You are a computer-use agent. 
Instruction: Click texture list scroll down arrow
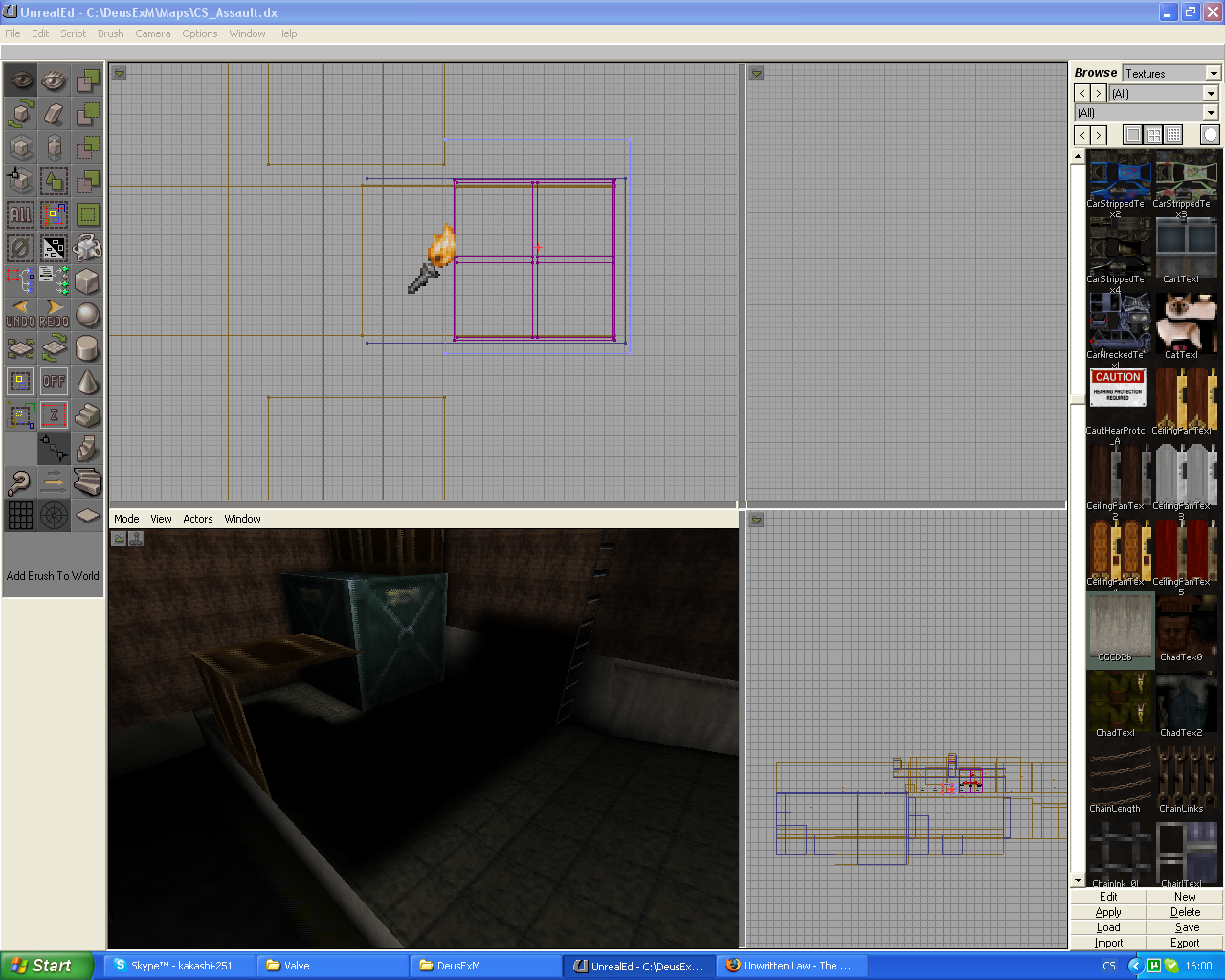tap(1078, 880)
